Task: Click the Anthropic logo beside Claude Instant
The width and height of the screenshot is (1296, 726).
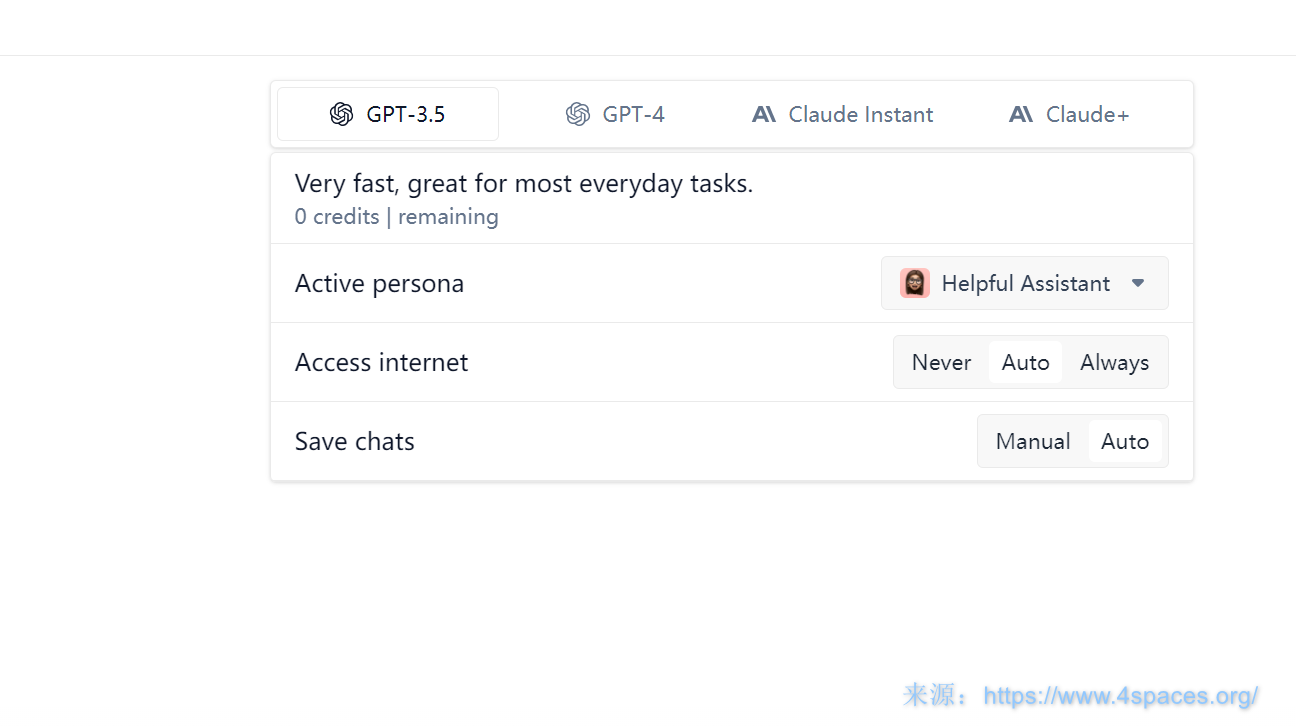Action: [764, 115]
